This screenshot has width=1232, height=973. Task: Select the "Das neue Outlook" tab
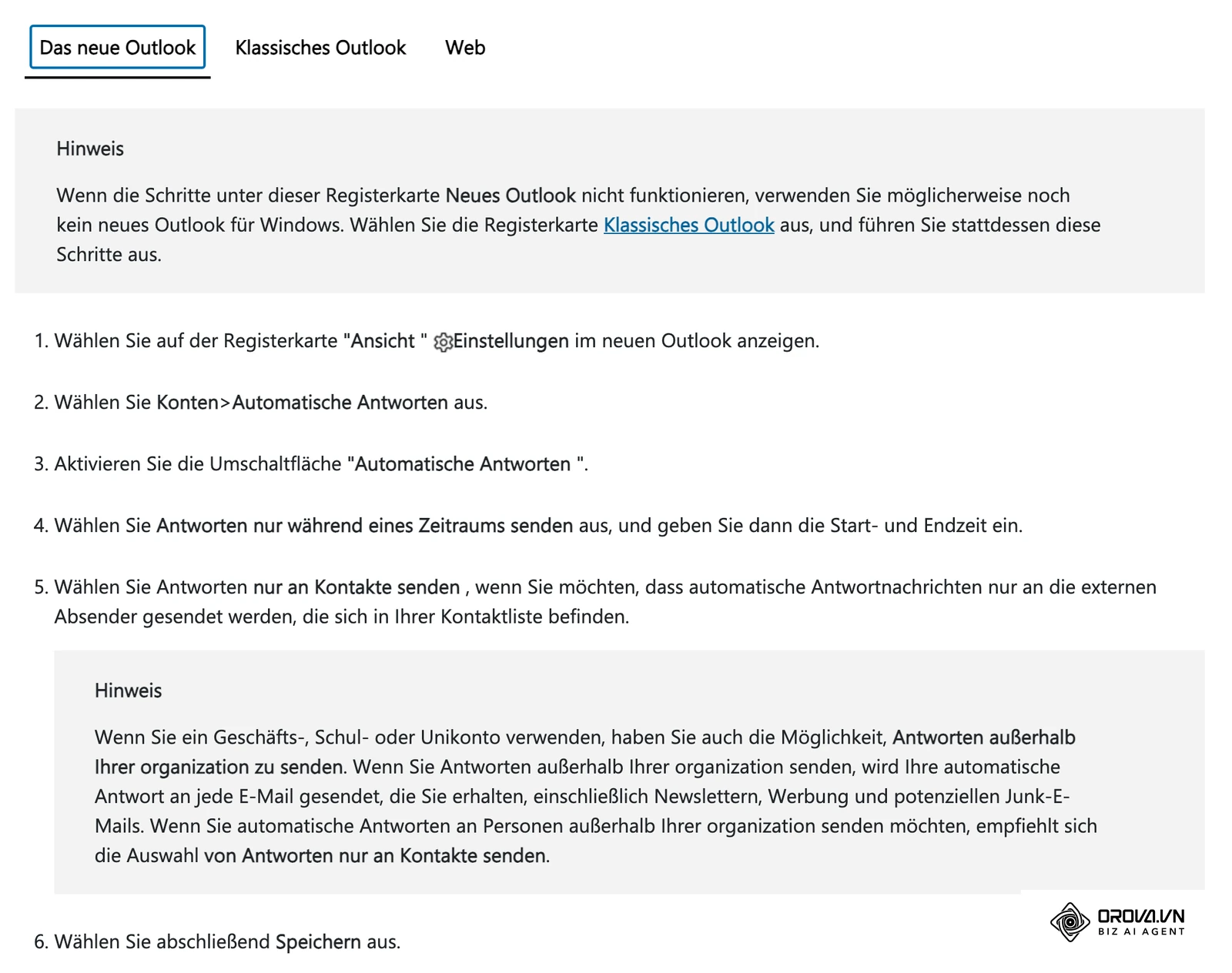tap(118, 48)
